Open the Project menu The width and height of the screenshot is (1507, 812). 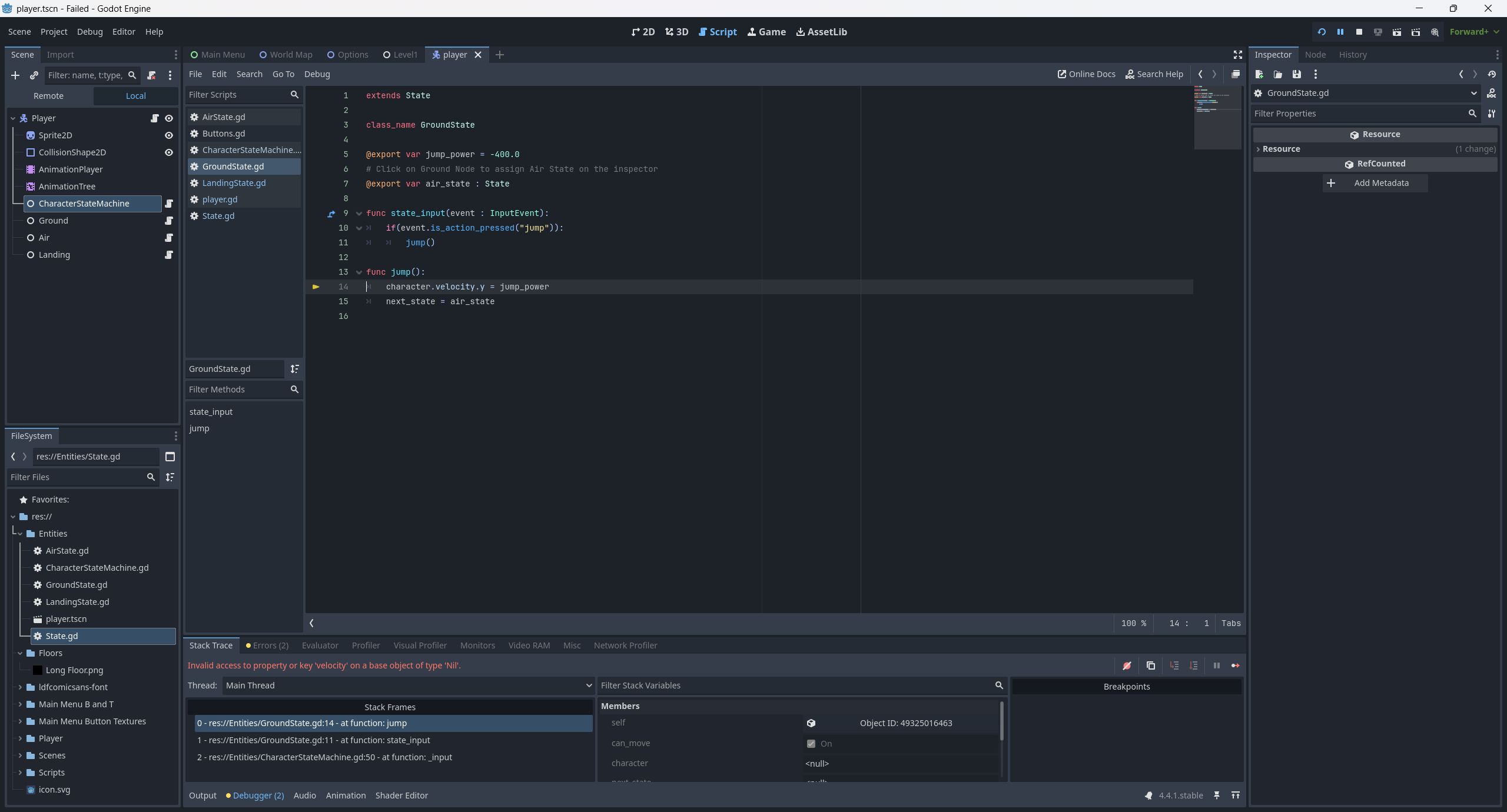click(54, 32)
